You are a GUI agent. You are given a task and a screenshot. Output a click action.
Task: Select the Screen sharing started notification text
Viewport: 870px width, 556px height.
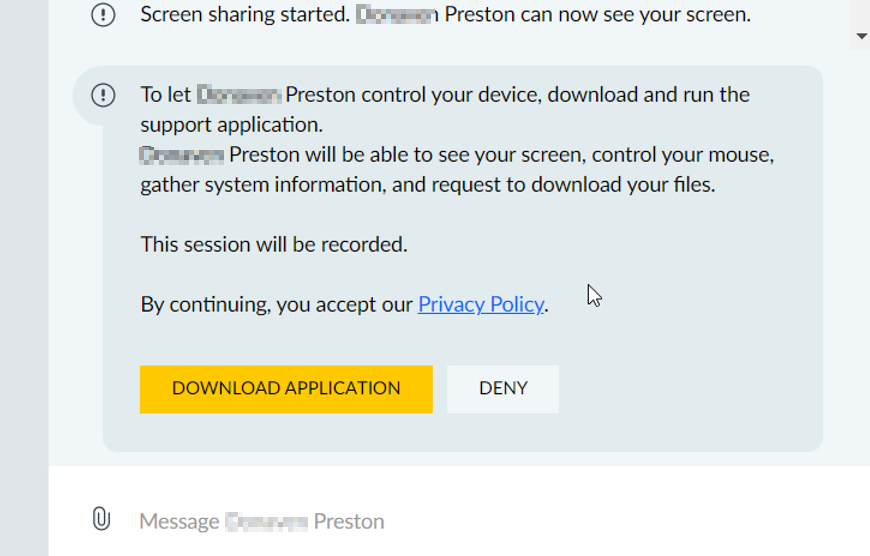445,15
